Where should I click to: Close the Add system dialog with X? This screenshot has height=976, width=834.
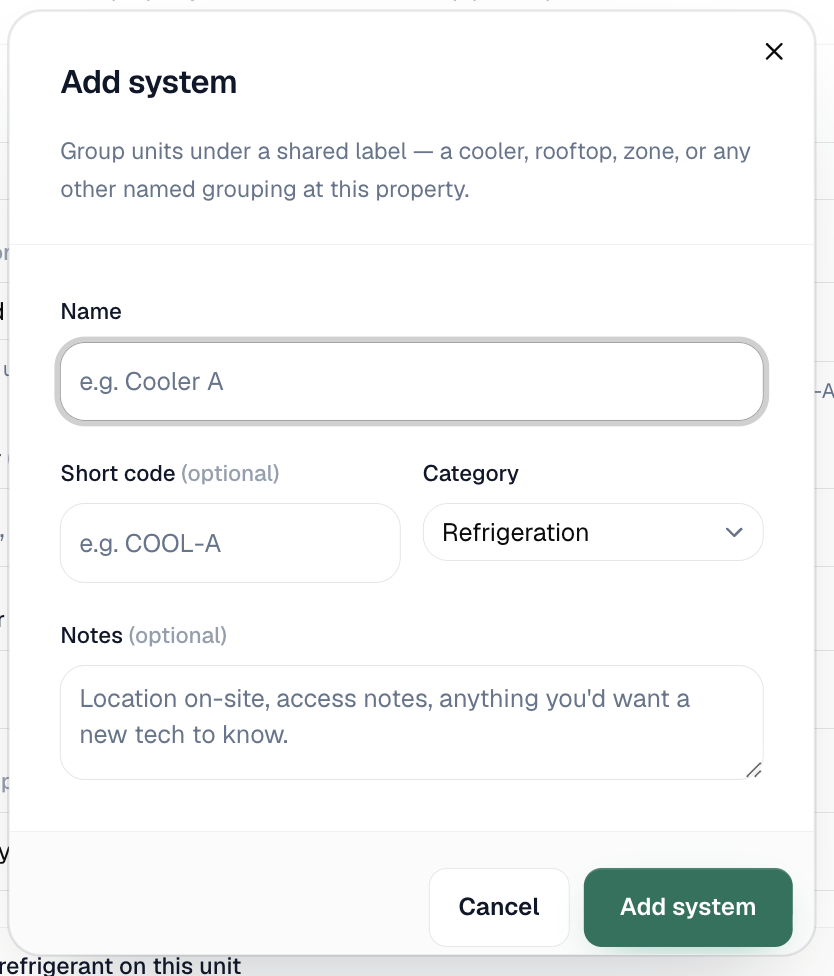(774, 52)
